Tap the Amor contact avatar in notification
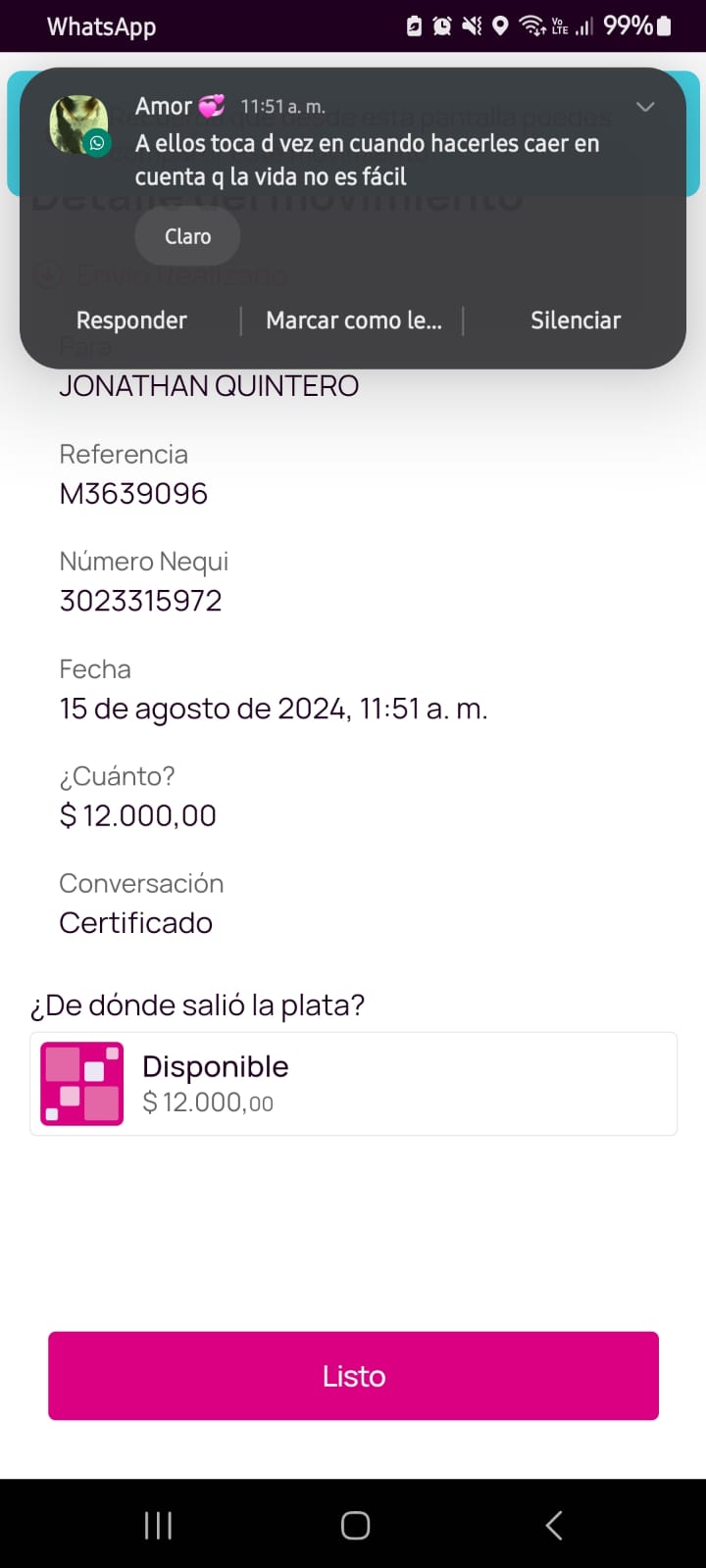This screenshot has height=1568, width=706. [78, 124]
